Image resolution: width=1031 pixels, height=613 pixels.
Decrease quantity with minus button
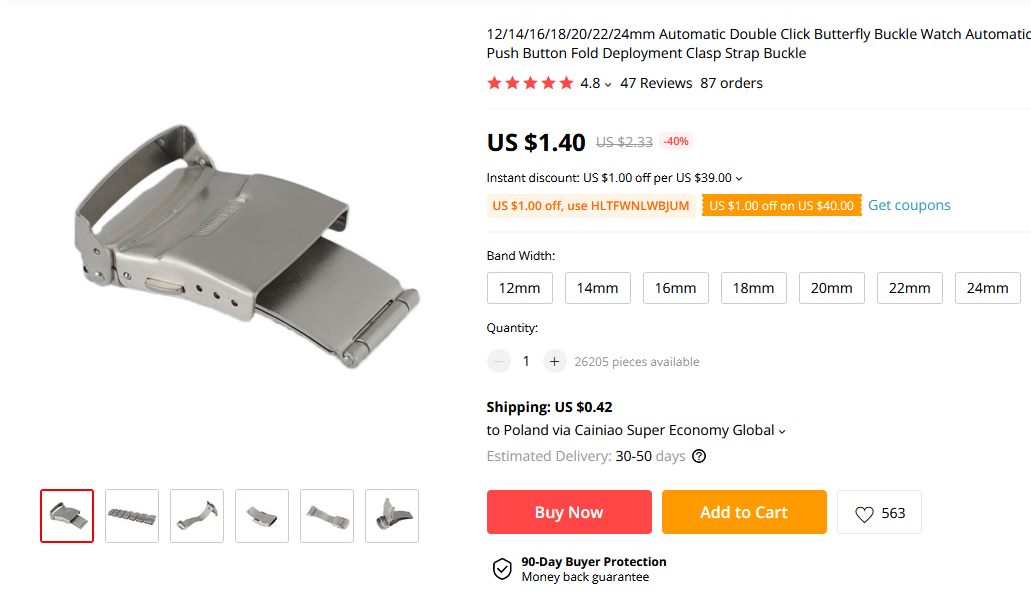pos(499,361)
